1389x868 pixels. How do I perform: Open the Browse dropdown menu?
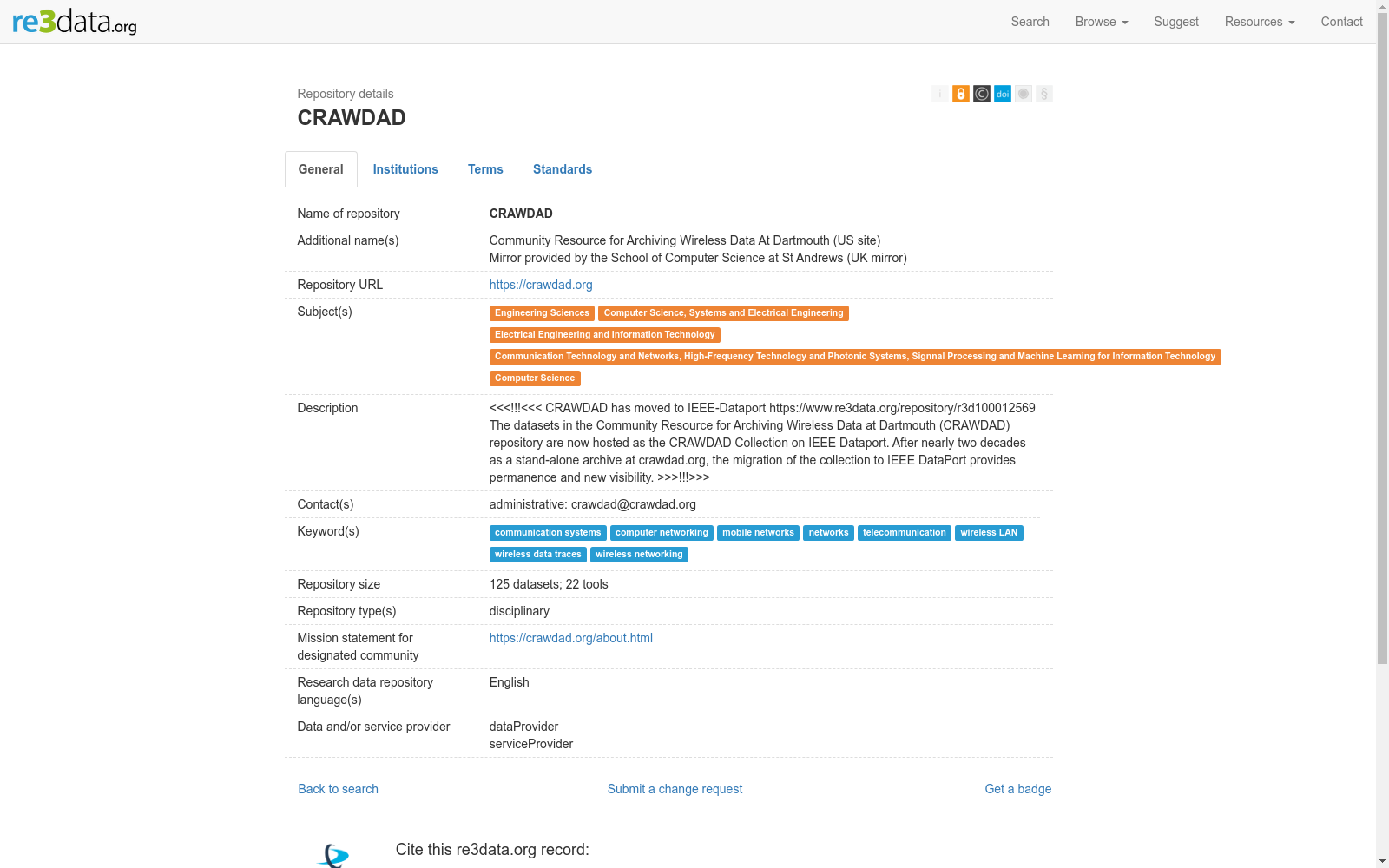(1102, 22)
